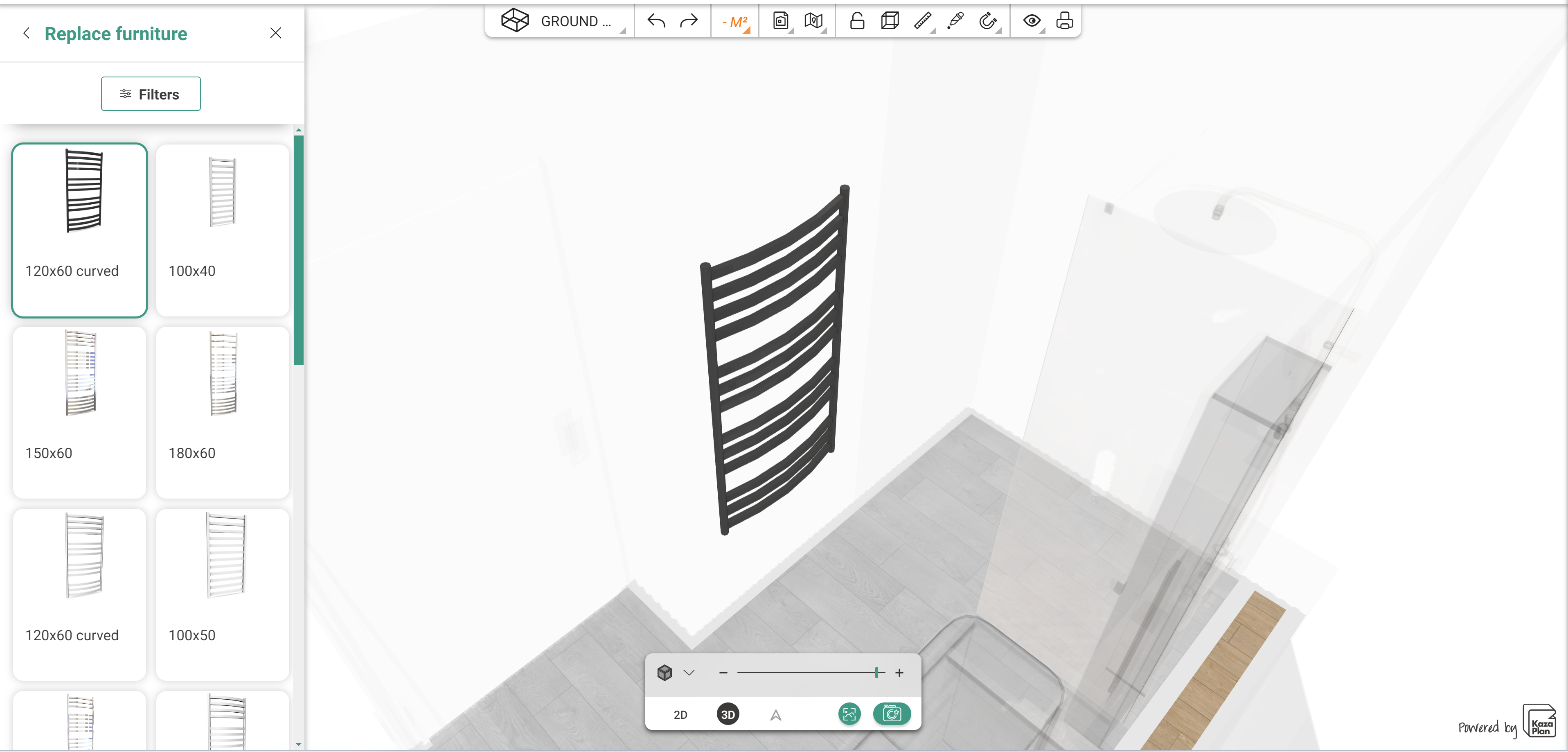The image size is (1568, 752).
Task: Select the chrome 120x60 curved radiator card
Action: tap(79, 594)
